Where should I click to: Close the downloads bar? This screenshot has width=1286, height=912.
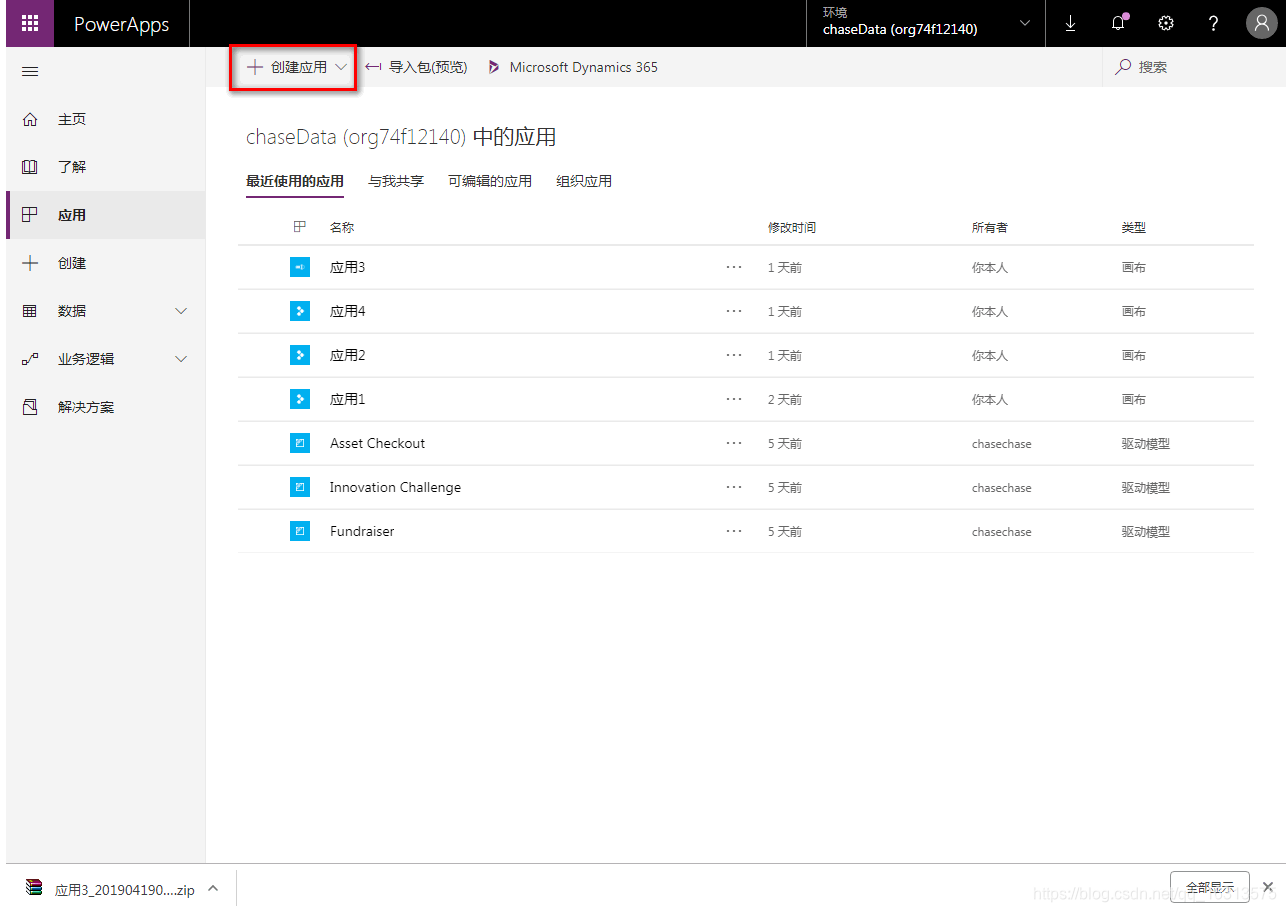pyautogui.click(x=1268, y=887)
